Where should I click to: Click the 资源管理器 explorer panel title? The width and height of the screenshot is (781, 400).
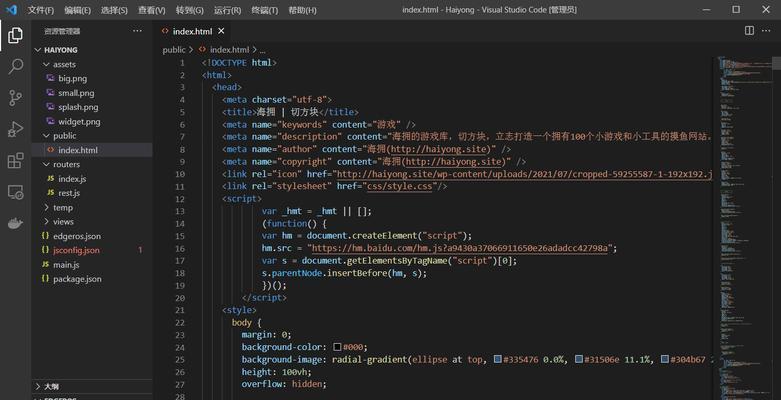pos(62,31)
